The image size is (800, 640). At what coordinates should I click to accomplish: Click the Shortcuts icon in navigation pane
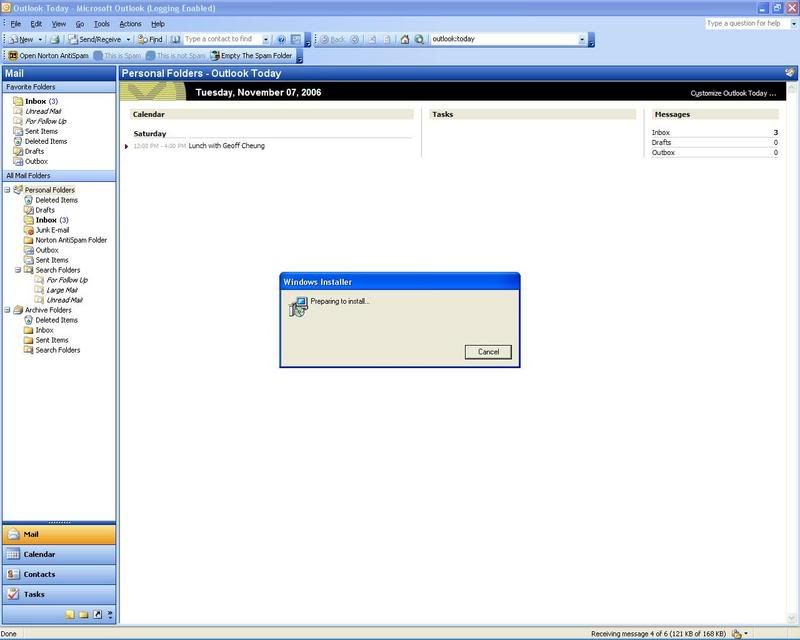(x=97, y=614)
